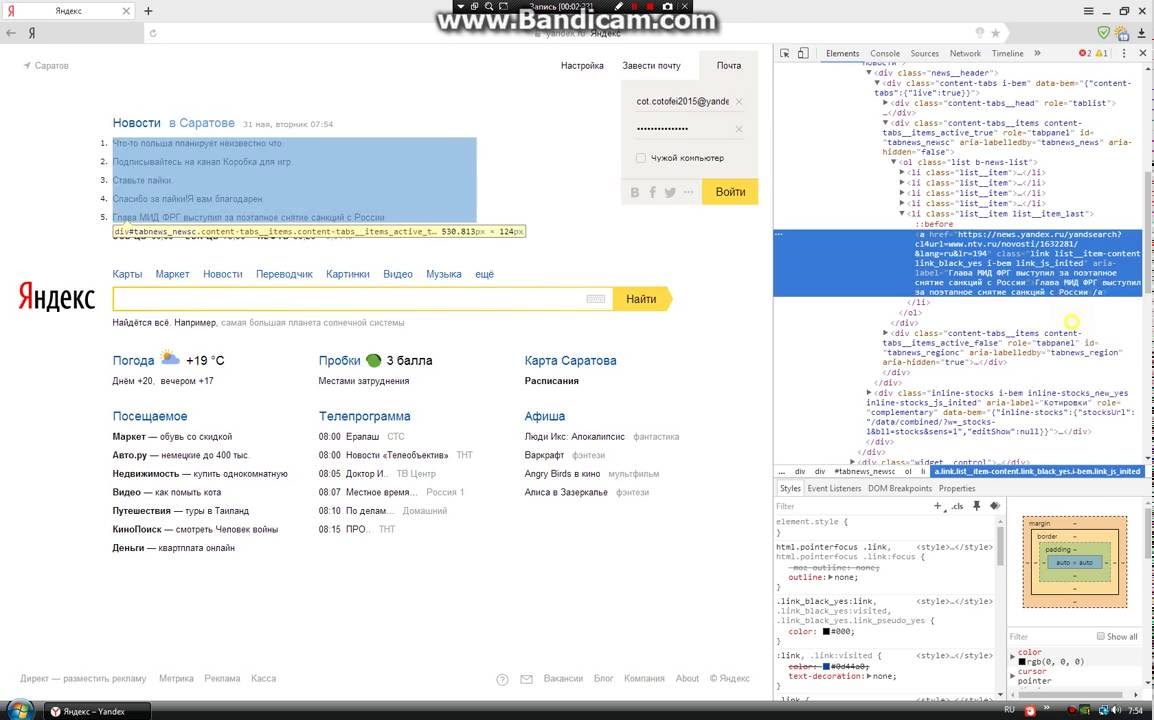The height and width of the screenshot is (720, 1154).
Task: Click the new style rule plus icon
Action: click(937, 506)
